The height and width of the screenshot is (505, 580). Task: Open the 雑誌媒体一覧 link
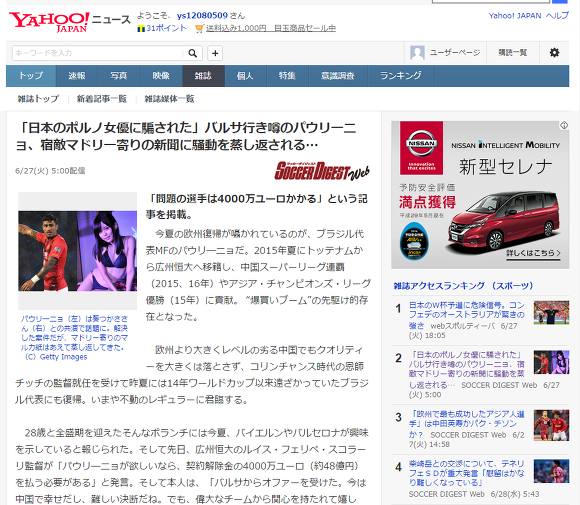[169, 99]
